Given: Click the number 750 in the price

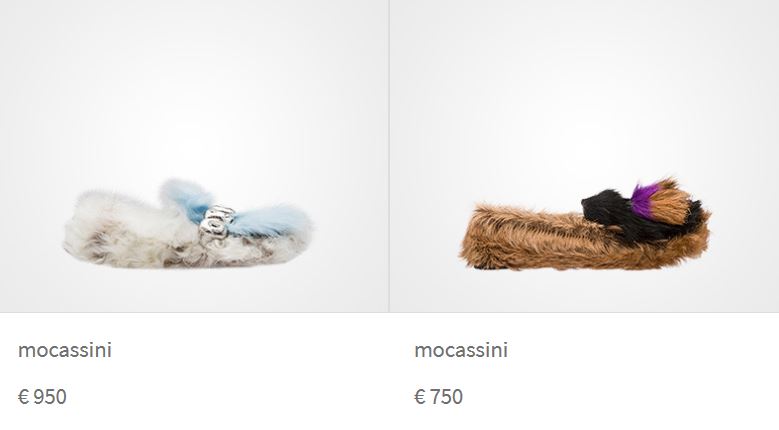Looking at the screenshot, I should [447, 397].
